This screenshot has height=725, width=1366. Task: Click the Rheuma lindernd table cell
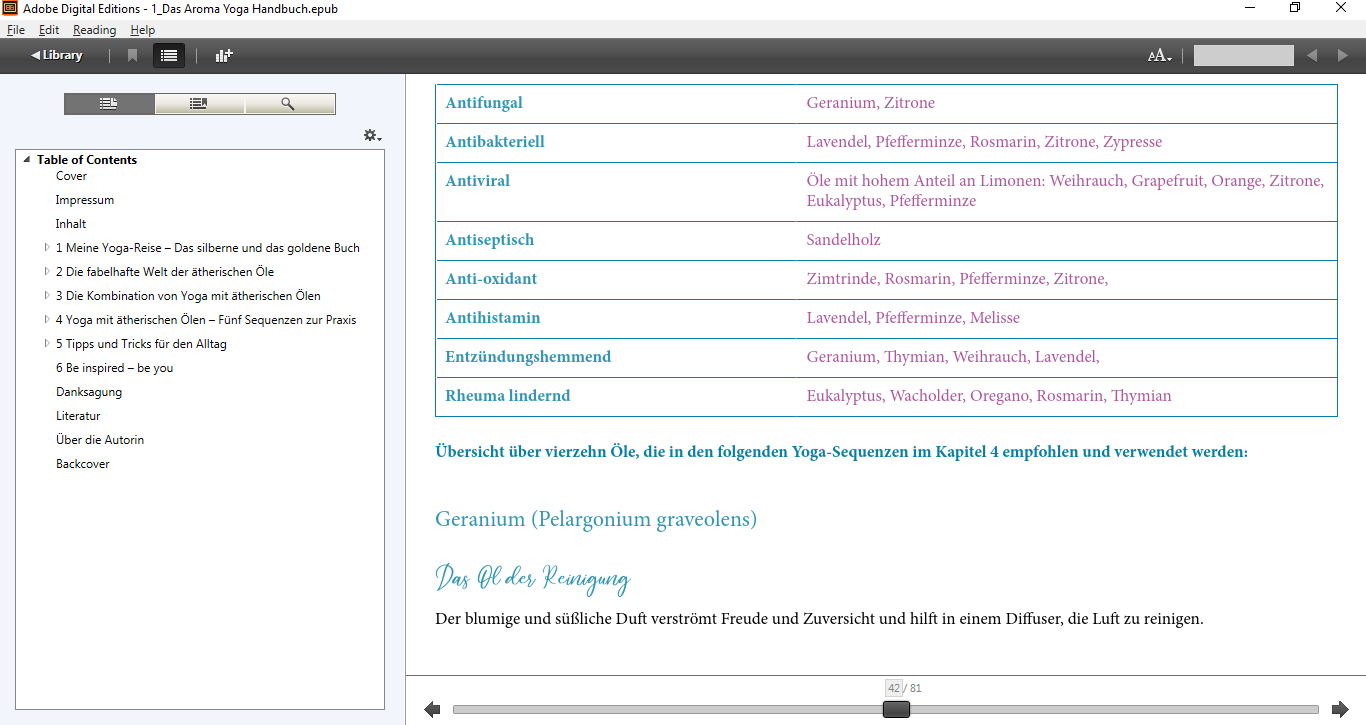[616, 397]
